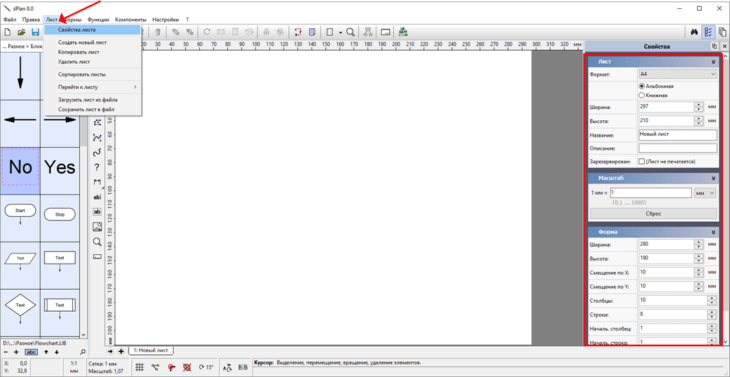Screen dimensions: 730x377
Task: Select the image insert tool in left toolbar
Action: (x=97, y=227)
